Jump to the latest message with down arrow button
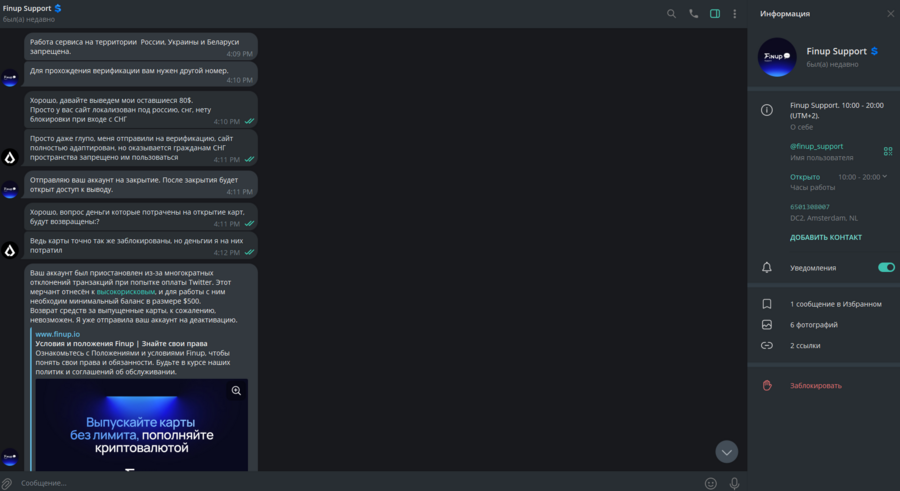 [x=727, y=452]
